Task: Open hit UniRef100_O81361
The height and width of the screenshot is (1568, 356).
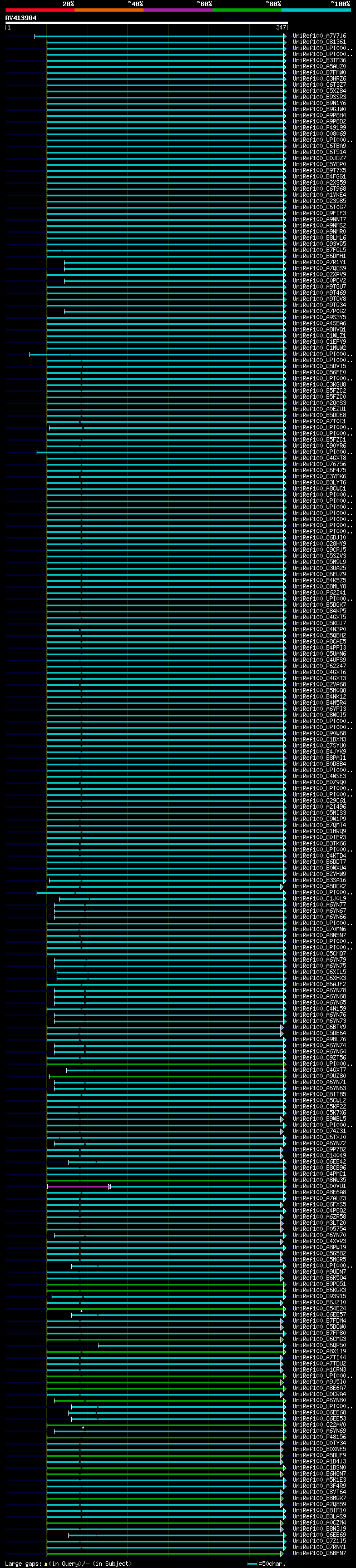Action: [x=319, y=43]
